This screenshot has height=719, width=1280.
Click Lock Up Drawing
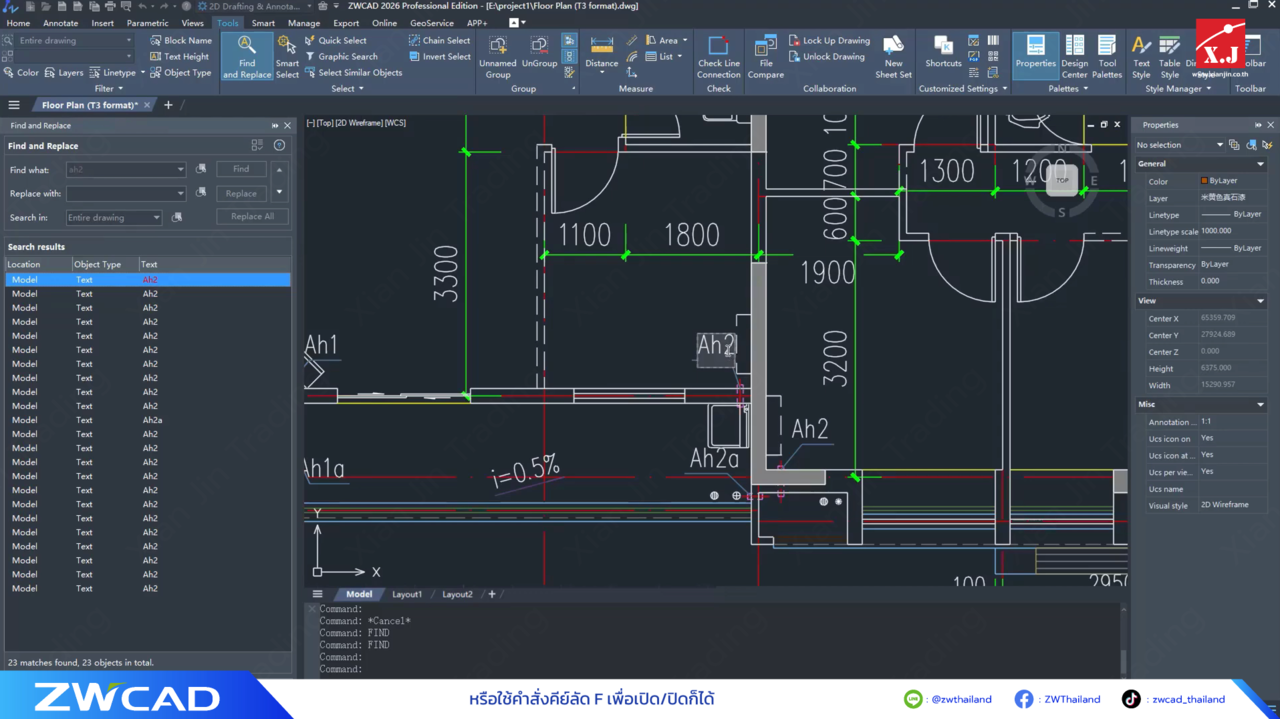[829, 41]
